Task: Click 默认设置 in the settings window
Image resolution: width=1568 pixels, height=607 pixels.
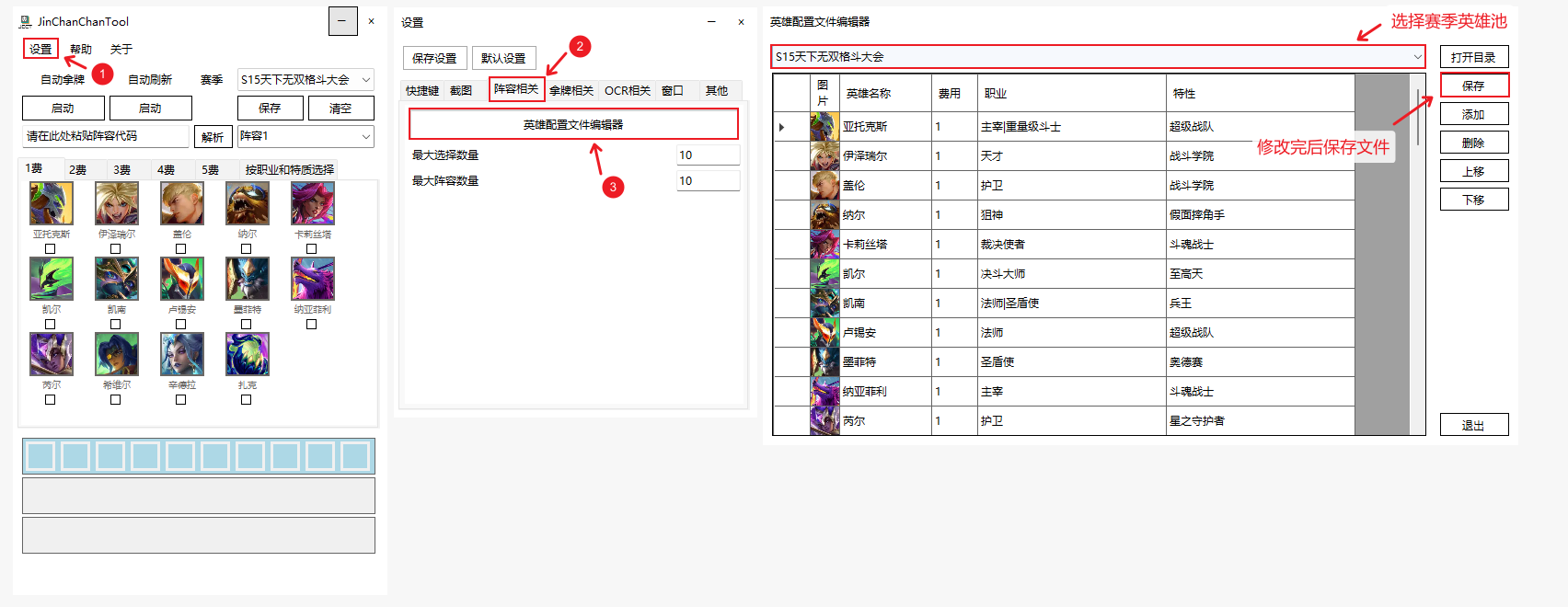Action: pyautogui.click(x=503, y=58)
